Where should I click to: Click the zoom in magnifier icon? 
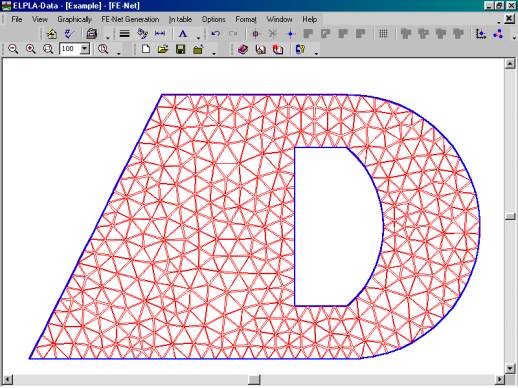click(31, 49)
